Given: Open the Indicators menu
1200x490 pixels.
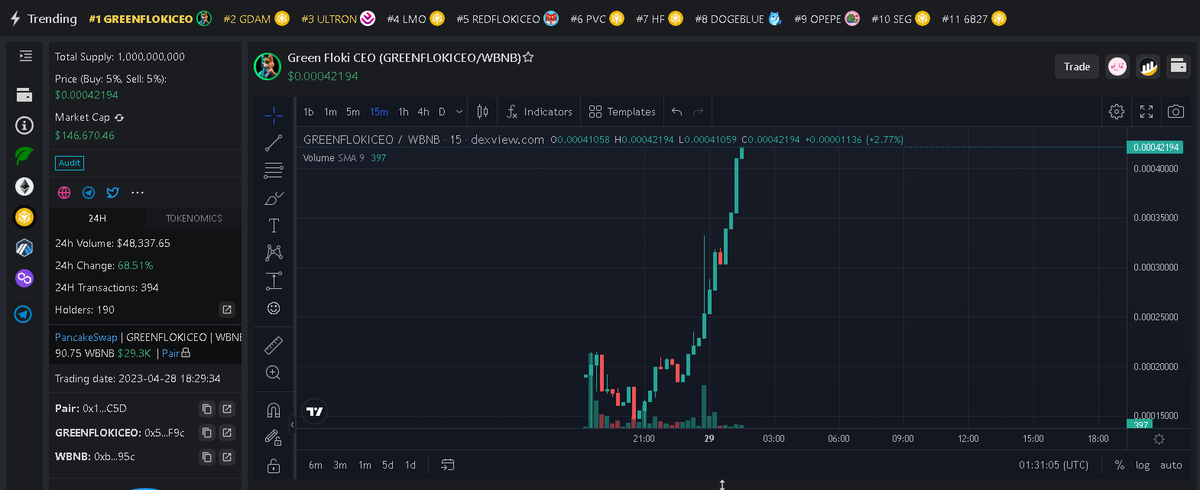Looking at the screenshot, I should point(539,112).
